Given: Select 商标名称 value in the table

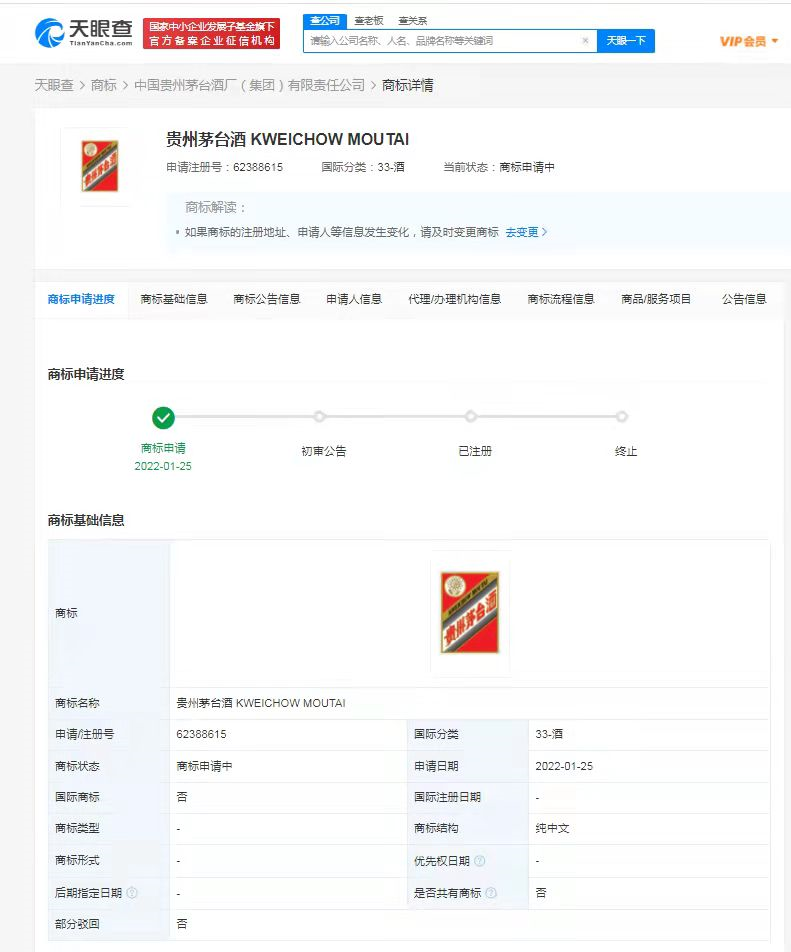Looking at the screenshot, I should (x=261, y=703).
